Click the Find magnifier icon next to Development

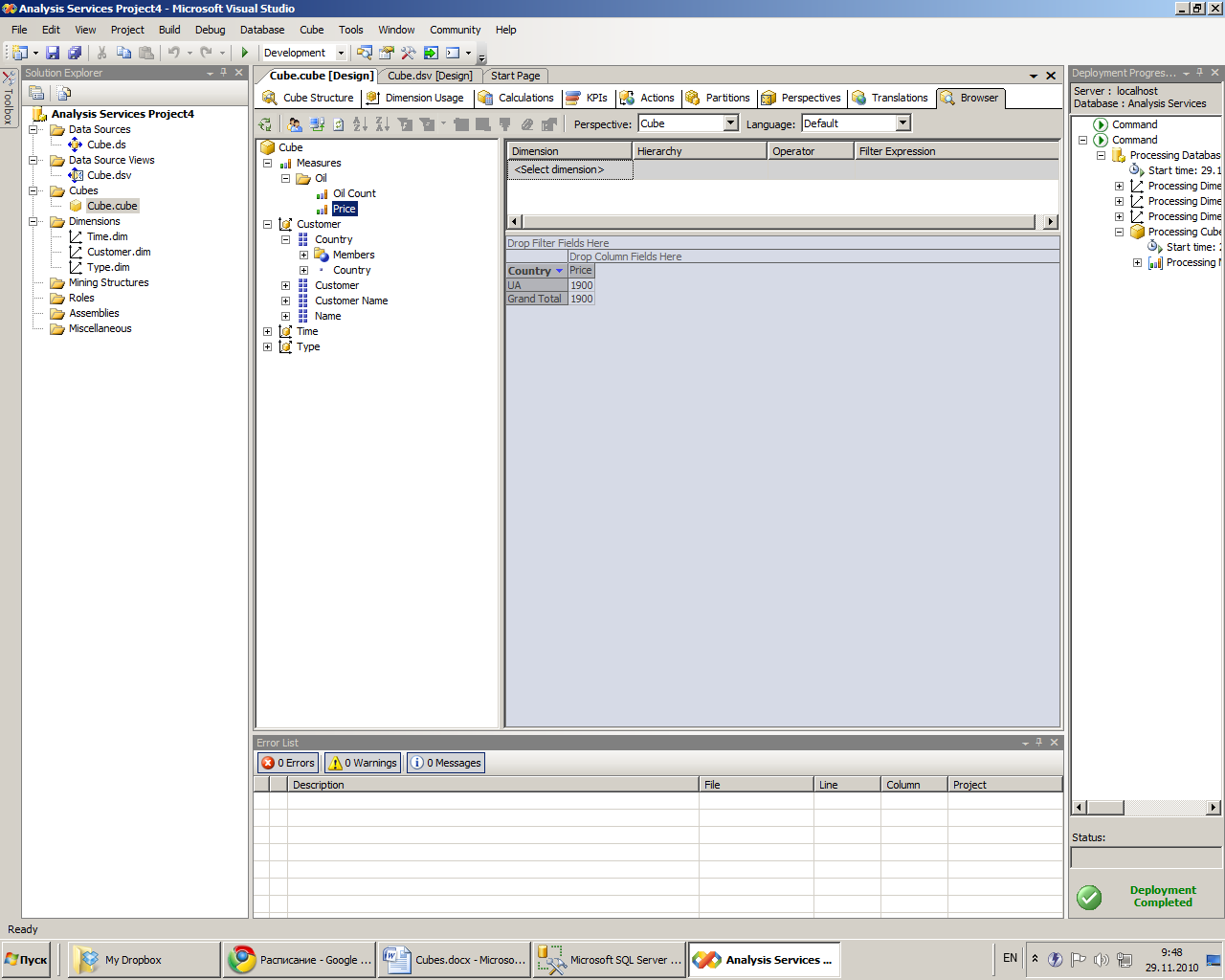tap(364, 53)
